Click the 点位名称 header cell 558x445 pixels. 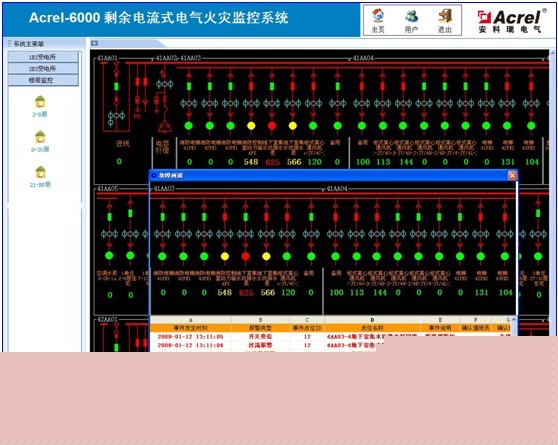[372, 328]
